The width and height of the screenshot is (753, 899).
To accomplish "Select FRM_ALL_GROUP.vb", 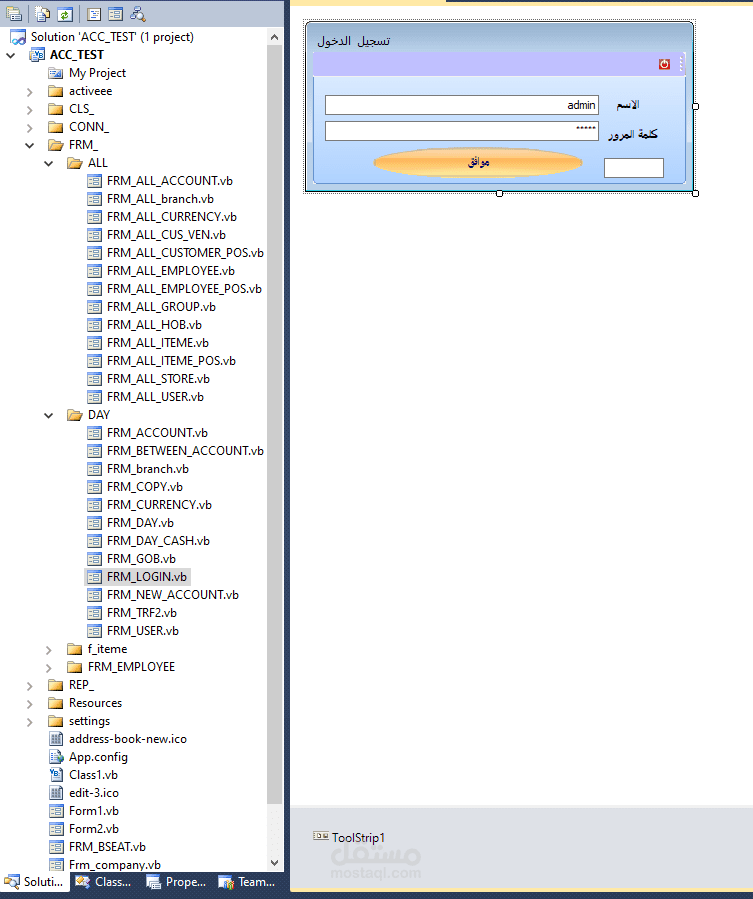I will (x=161, y=307).
